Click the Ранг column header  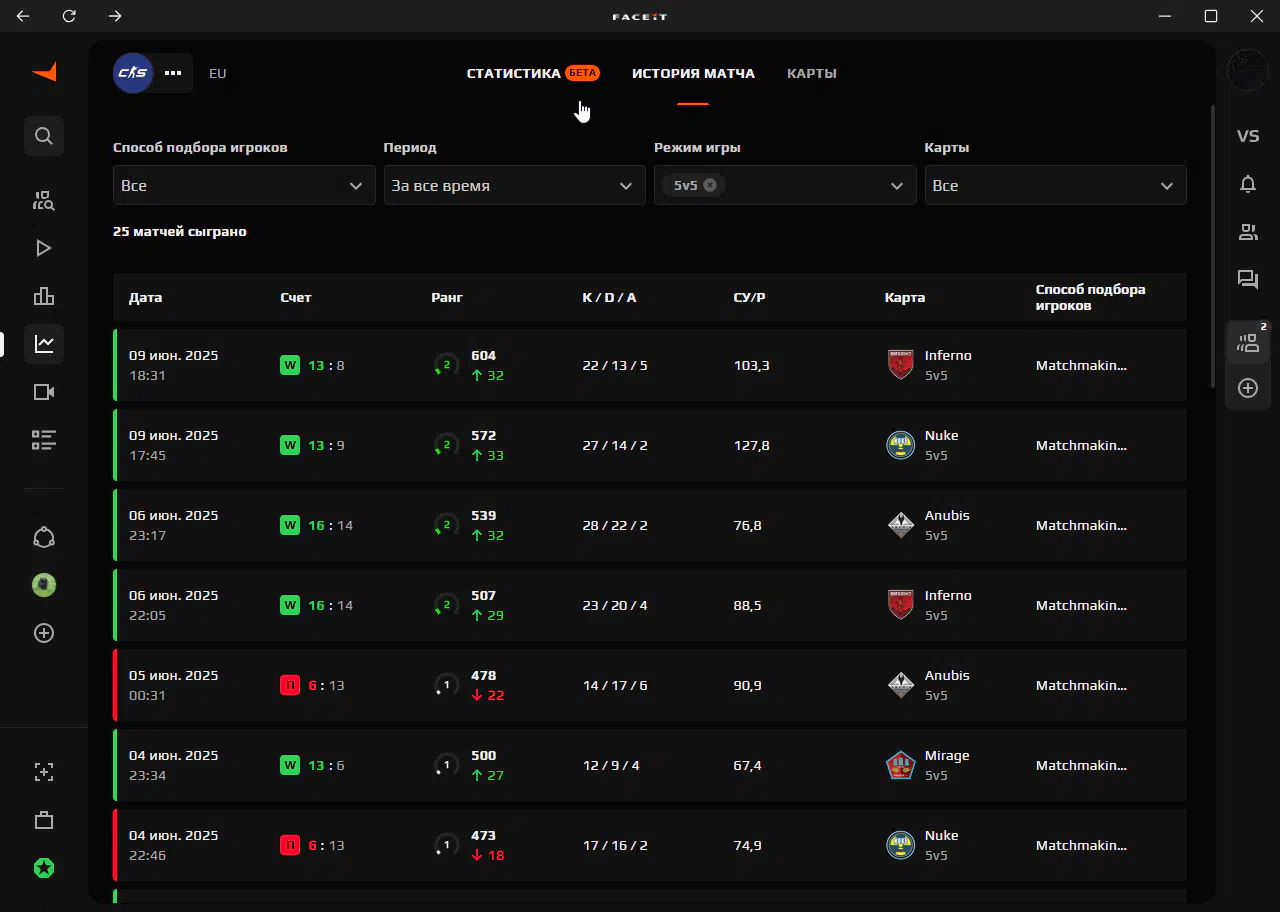coord(447,297)
